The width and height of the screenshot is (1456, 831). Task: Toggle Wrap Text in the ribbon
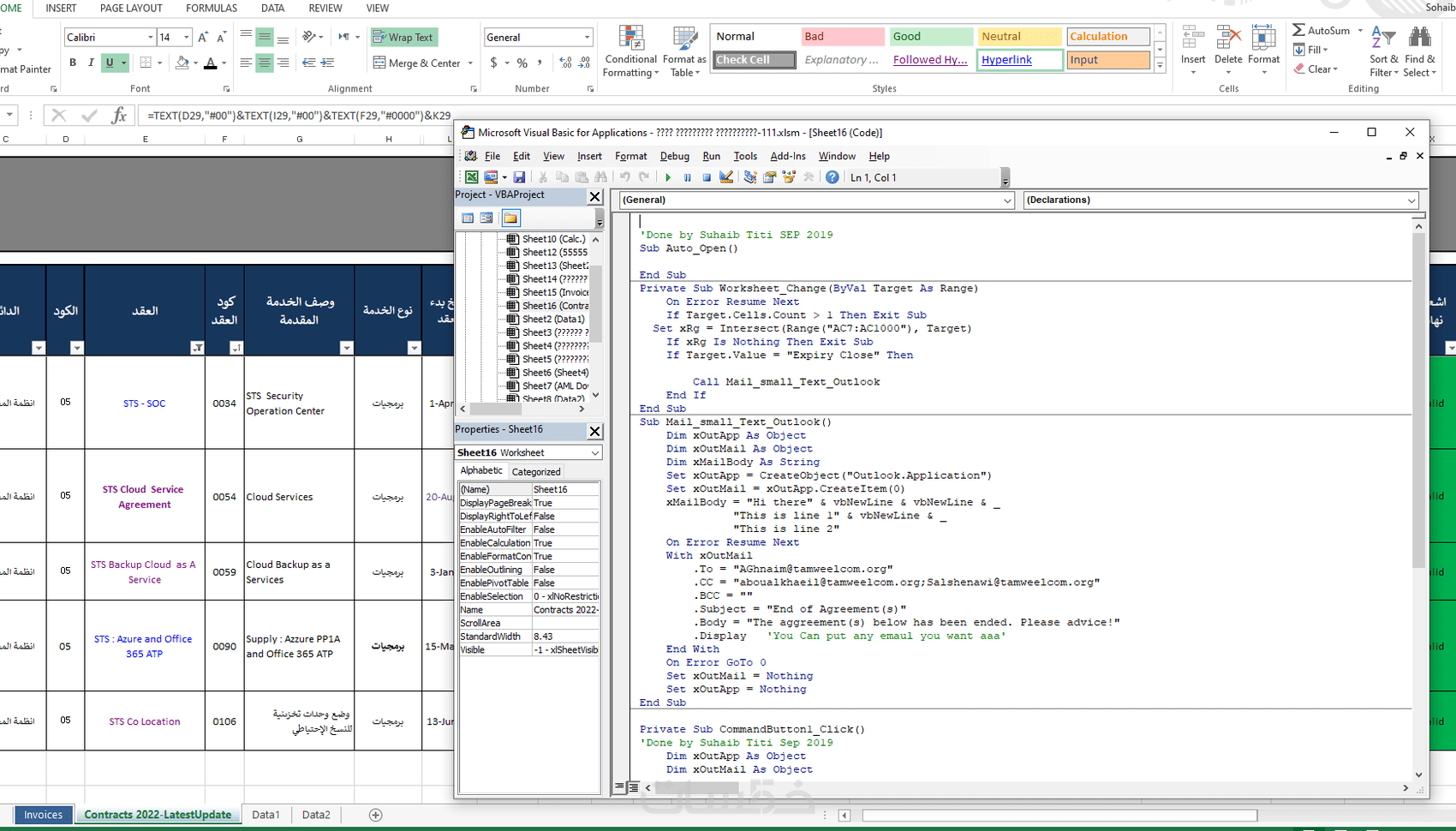403,38
